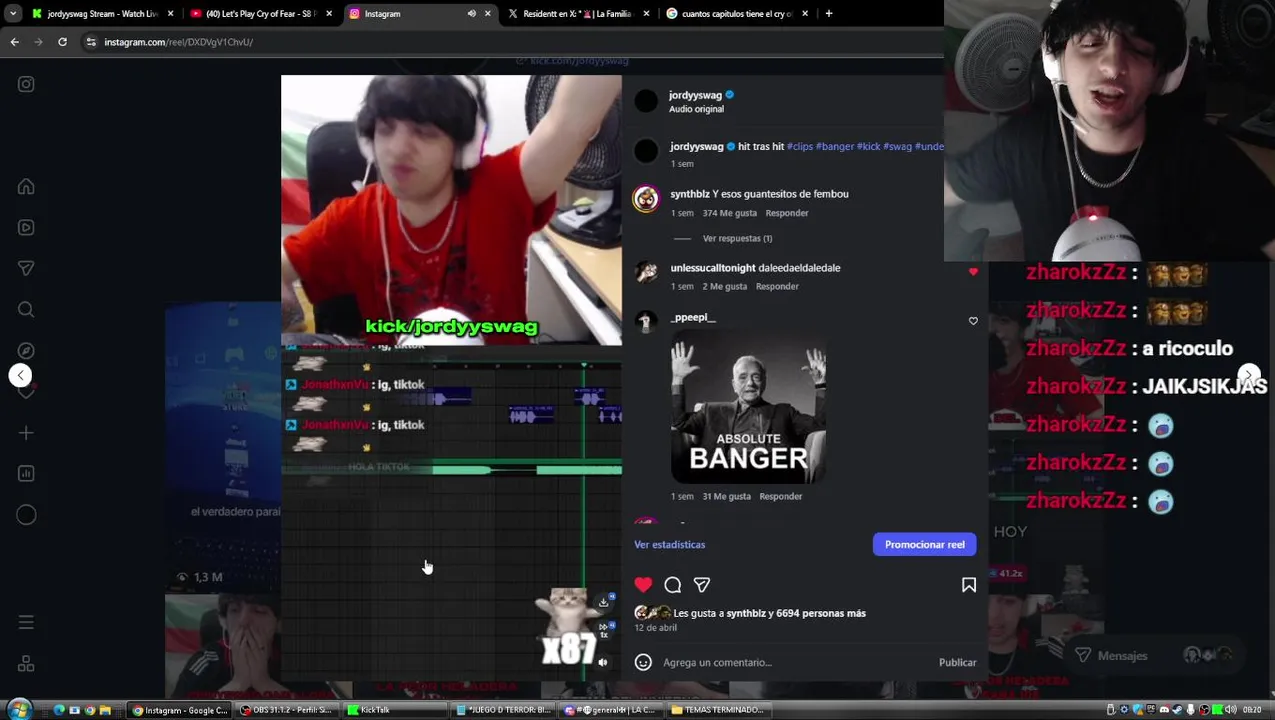Click the browser forward arrow
The width and height of the screenshot is (1275, 720).
tap(38, 42)
